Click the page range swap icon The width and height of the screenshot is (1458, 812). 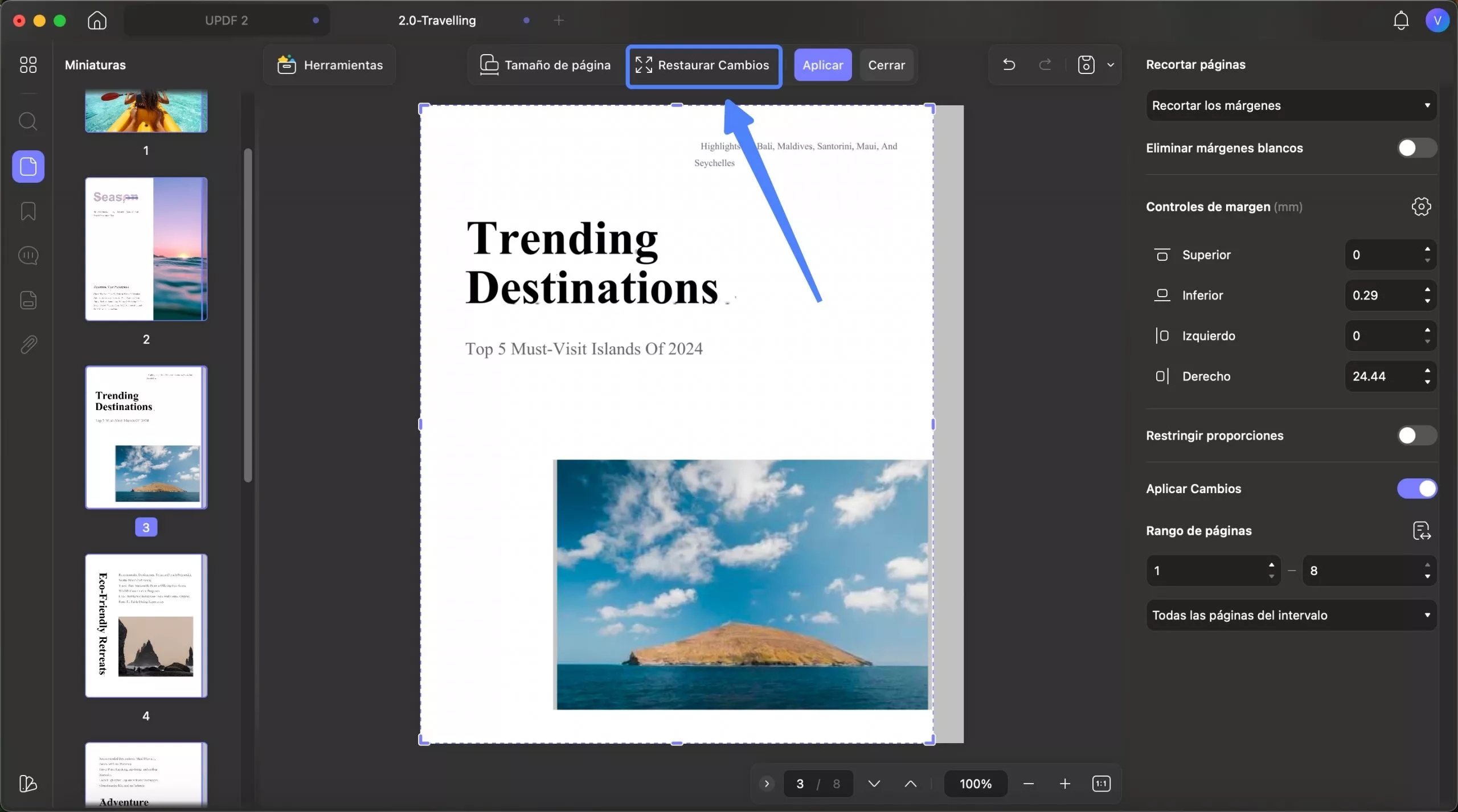tap(1422, 531)
